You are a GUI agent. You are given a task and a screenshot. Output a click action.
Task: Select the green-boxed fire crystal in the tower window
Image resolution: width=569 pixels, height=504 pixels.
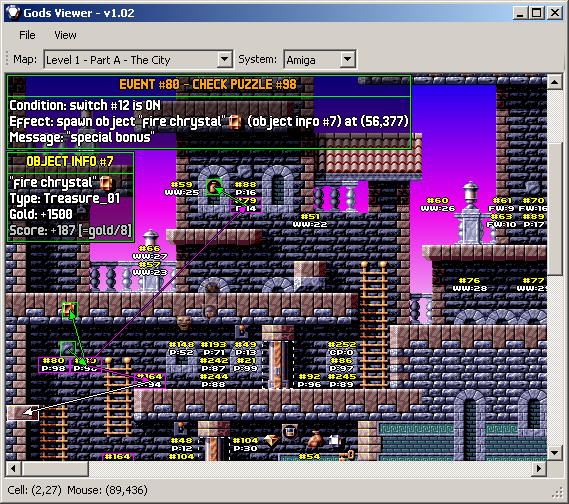214,187
